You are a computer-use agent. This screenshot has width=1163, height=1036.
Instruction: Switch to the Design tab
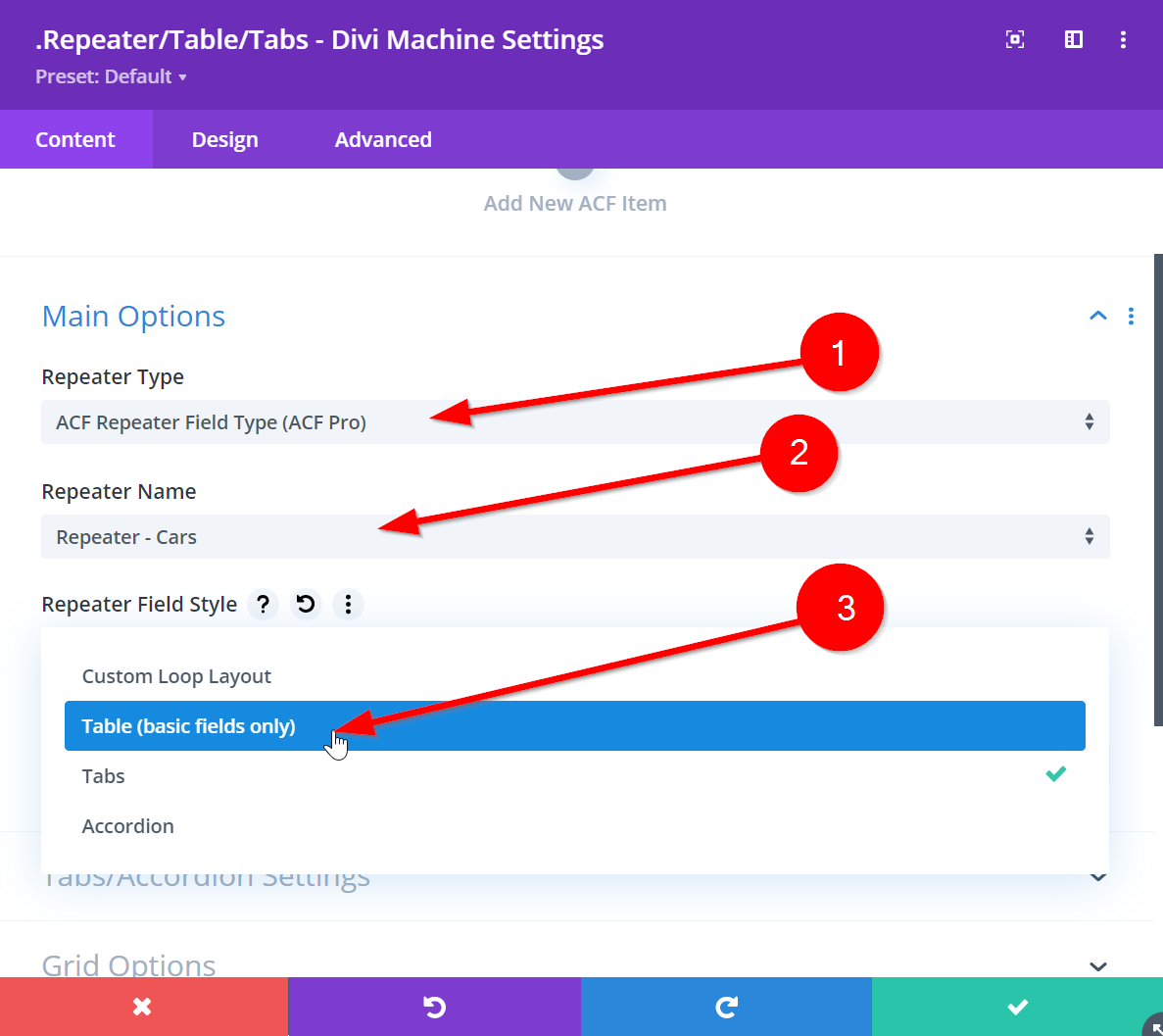pos(225,139)
